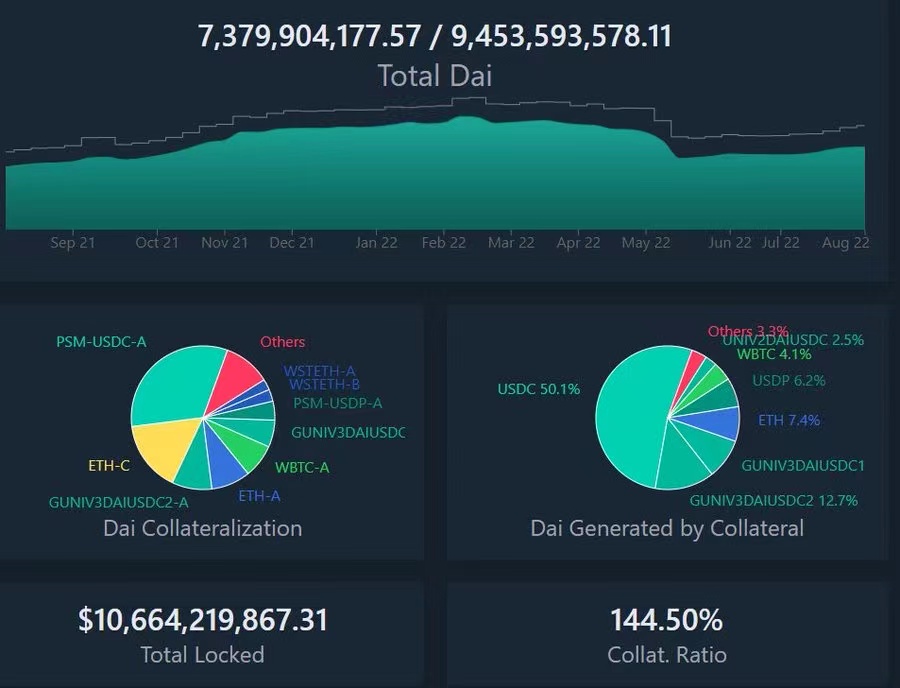The height and width of the screenshot is (688, 900).
Task: Click the Feb 22 marker on the chart axis
Action: coord(443,243)
